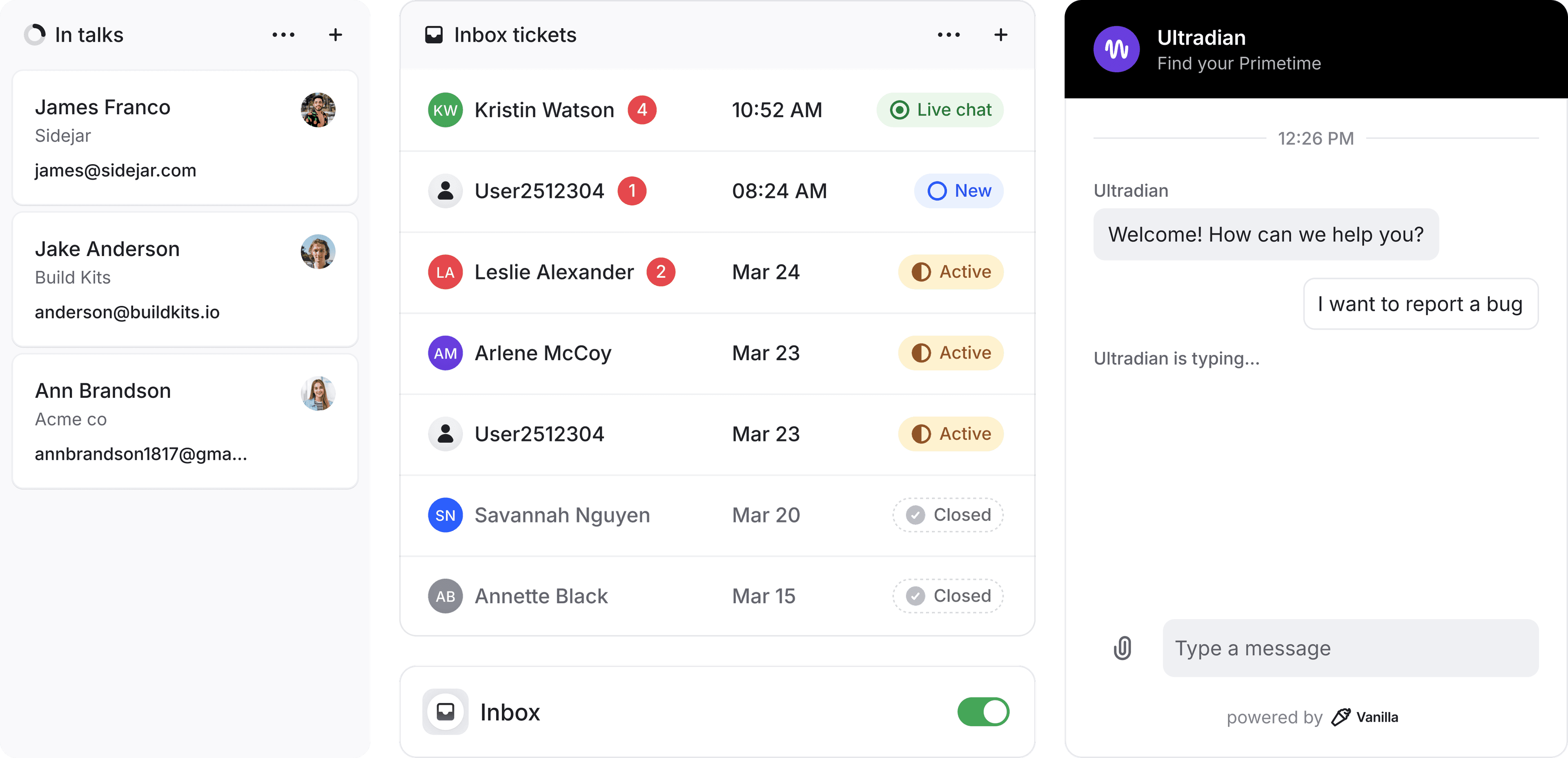Click the Type a message field
1568x758 pixels.
(x=1350, y=648)
